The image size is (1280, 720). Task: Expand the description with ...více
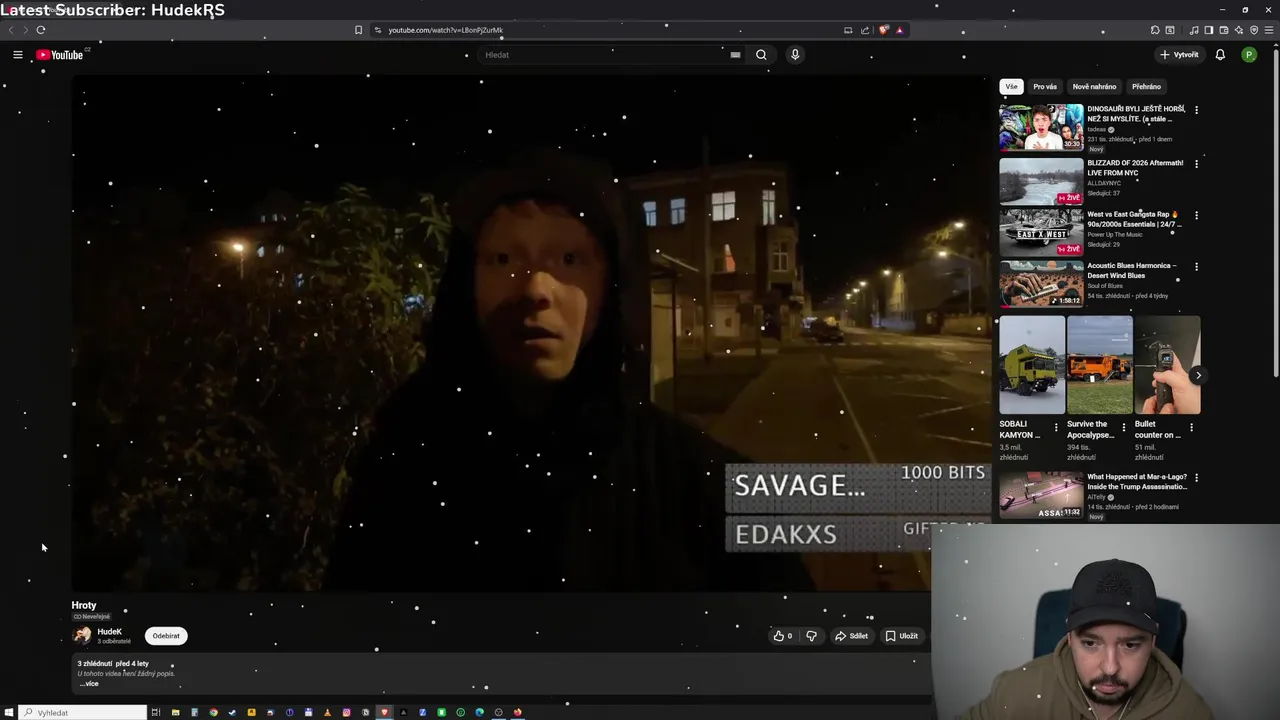pos(89,684)
